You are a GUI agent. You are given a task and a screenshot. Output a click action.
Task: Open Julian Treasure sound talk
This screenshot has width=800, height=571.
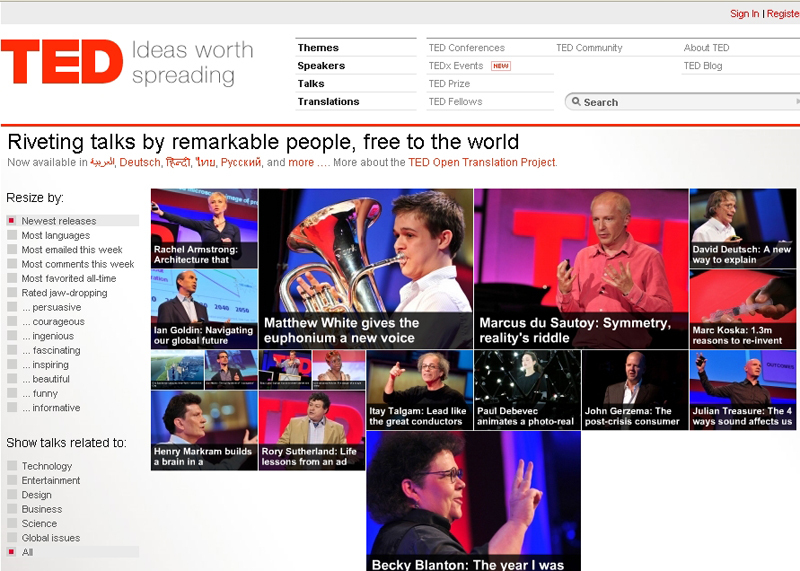coord(743,390)
